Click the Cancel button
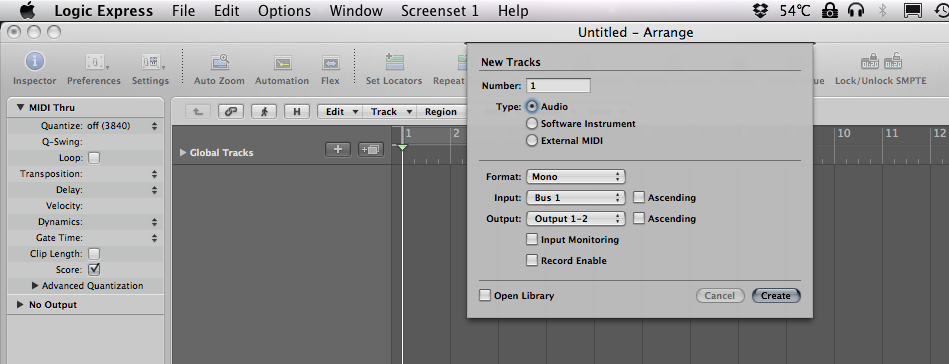Image resolution: width=949 pixels, height=364 pixels. [x=720, y=296]
